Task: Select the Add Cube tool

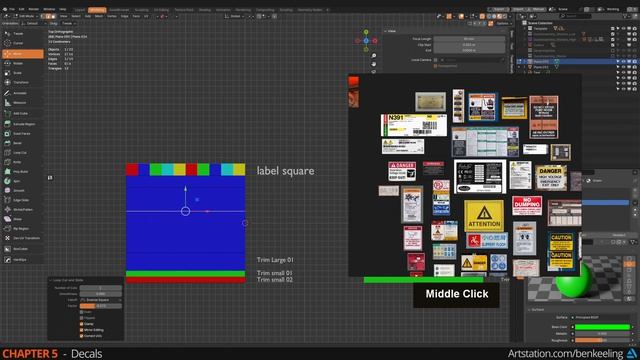Action: 22,113
